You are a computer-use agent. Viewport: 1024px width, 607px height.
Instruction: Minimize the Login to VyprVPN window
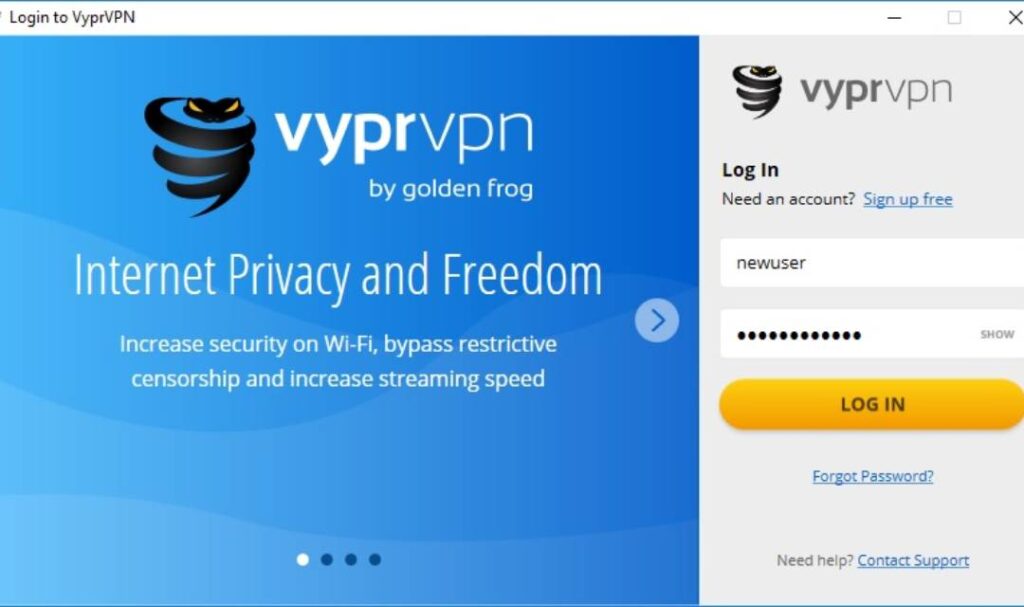coord(895,18)
